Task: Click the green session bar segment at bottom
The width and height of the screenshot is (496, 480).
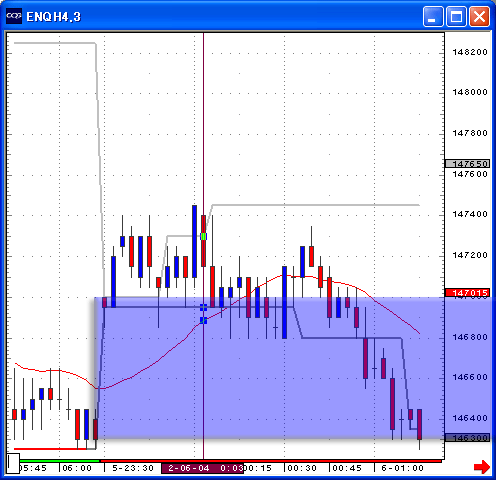Action: pos(59,461)
